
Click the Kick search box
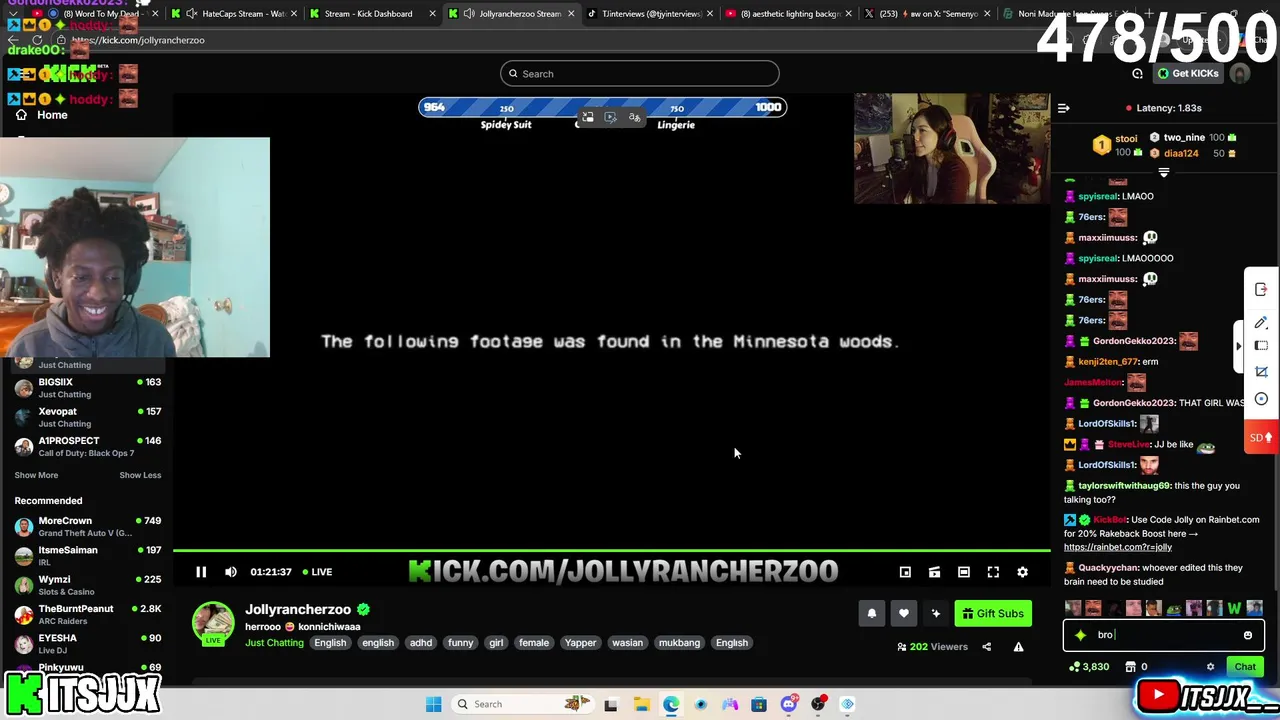click(640, 74)
